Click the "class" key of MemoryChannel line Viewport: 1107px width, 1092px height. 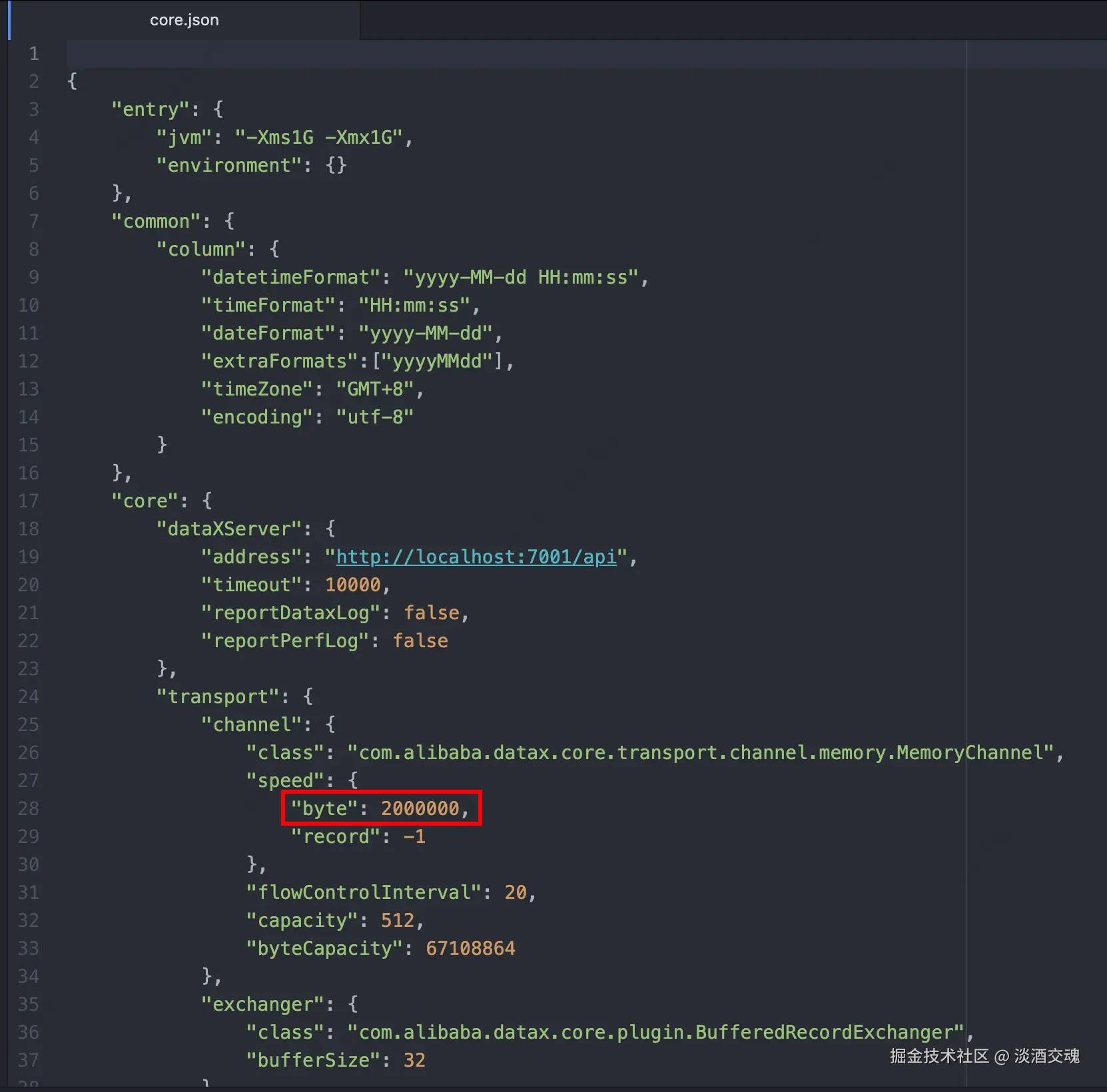pos(285,752)
